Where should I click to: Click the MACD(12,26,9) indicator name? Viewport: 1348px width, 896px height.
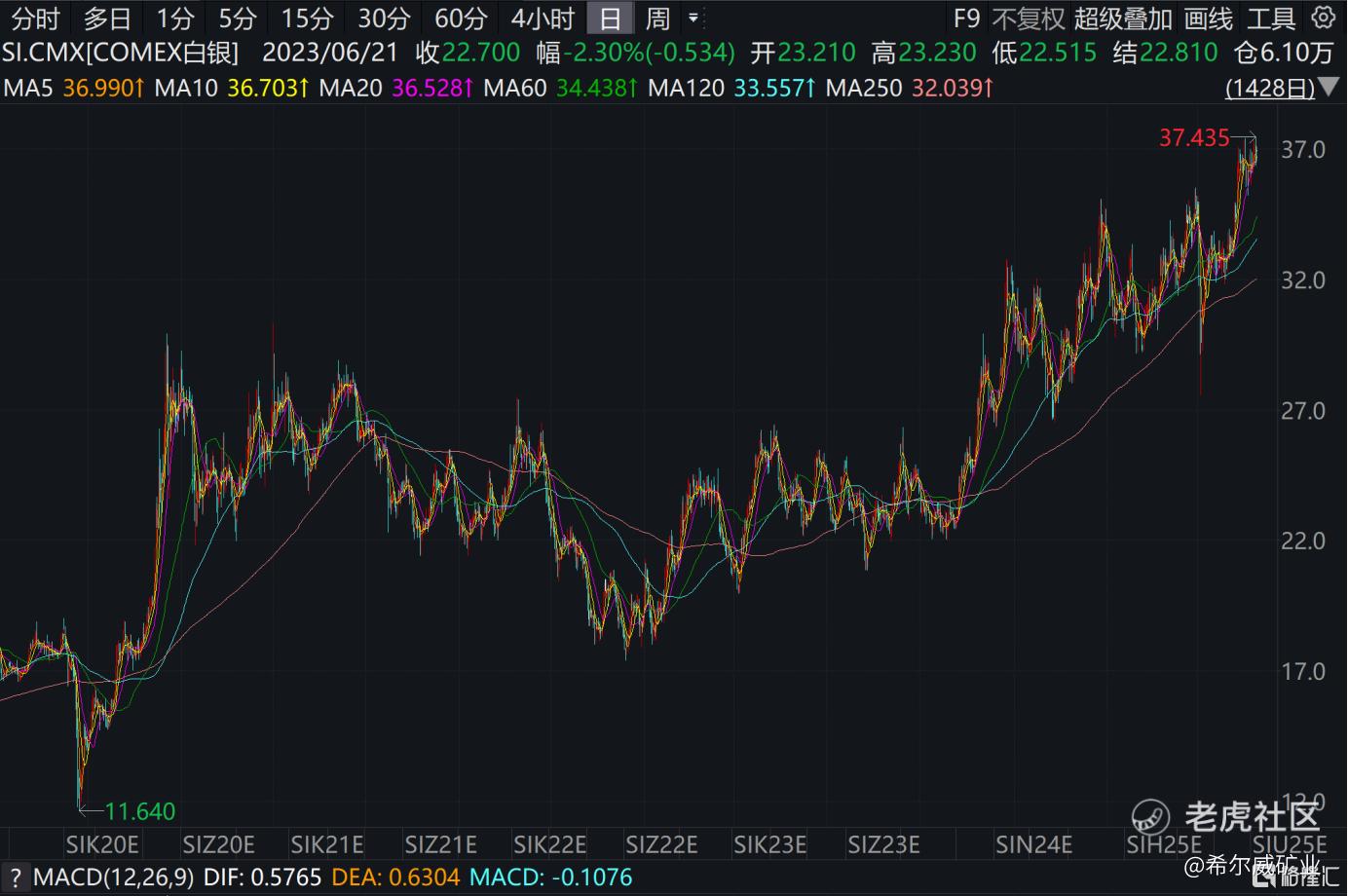pyautogui.click(x=114, y=877)
